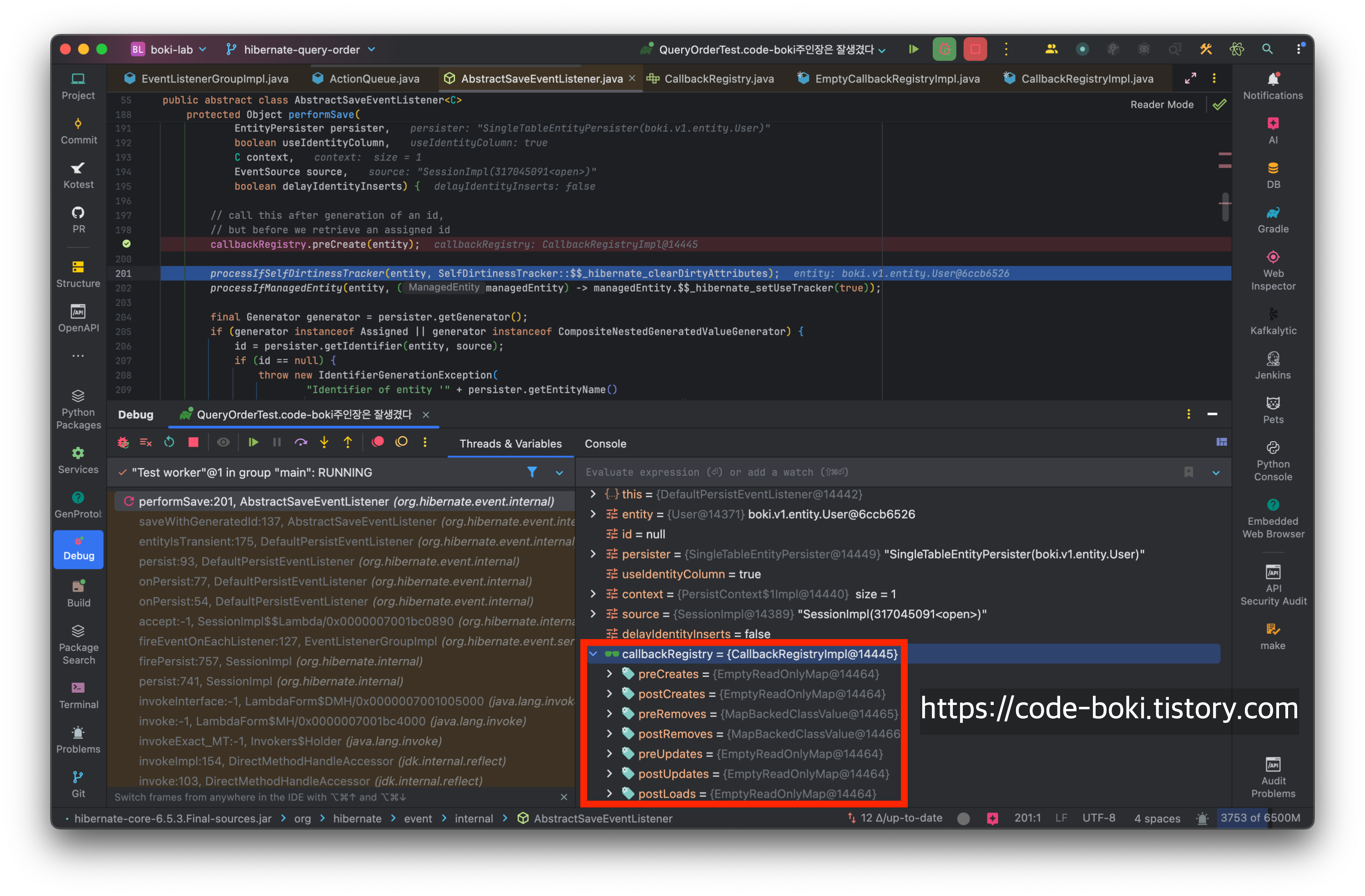
Task: Click the Reader Mode label
Action: 1162,104
